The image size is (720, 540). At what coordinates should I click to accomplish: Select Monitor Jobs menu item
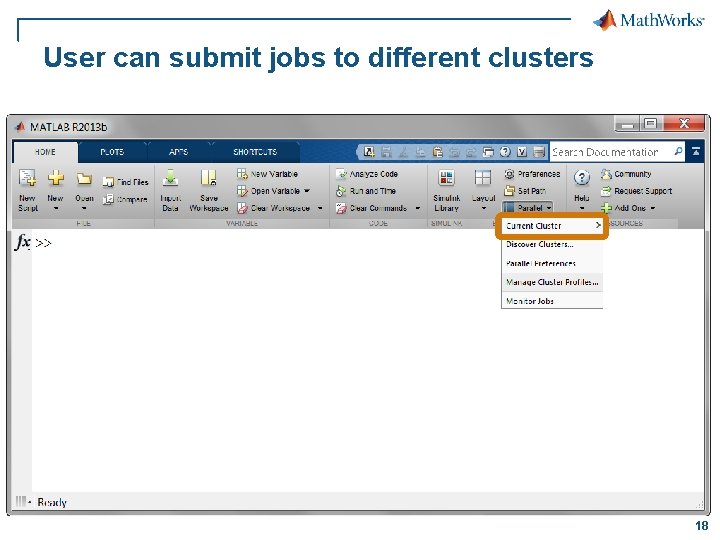[x=552, y=301]
